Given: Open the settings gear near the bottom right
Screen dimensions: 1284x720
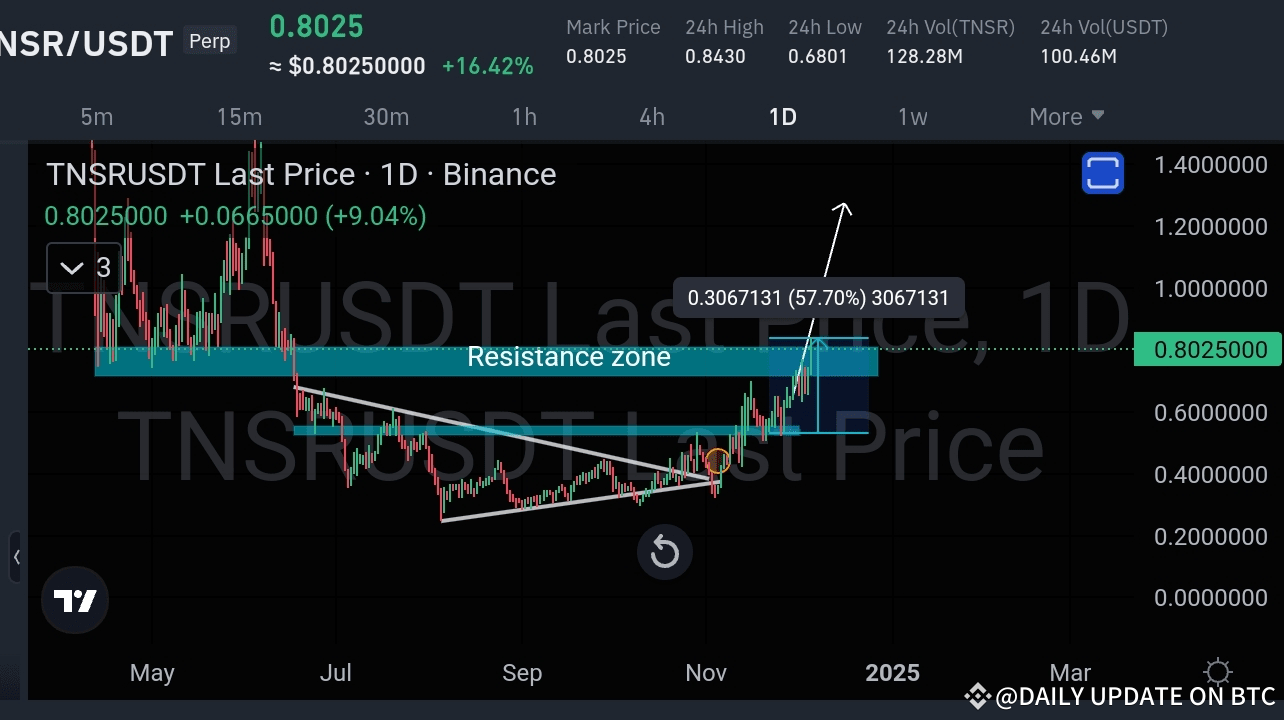Looking at the screenshot, I should click(x=1217, y=671).
